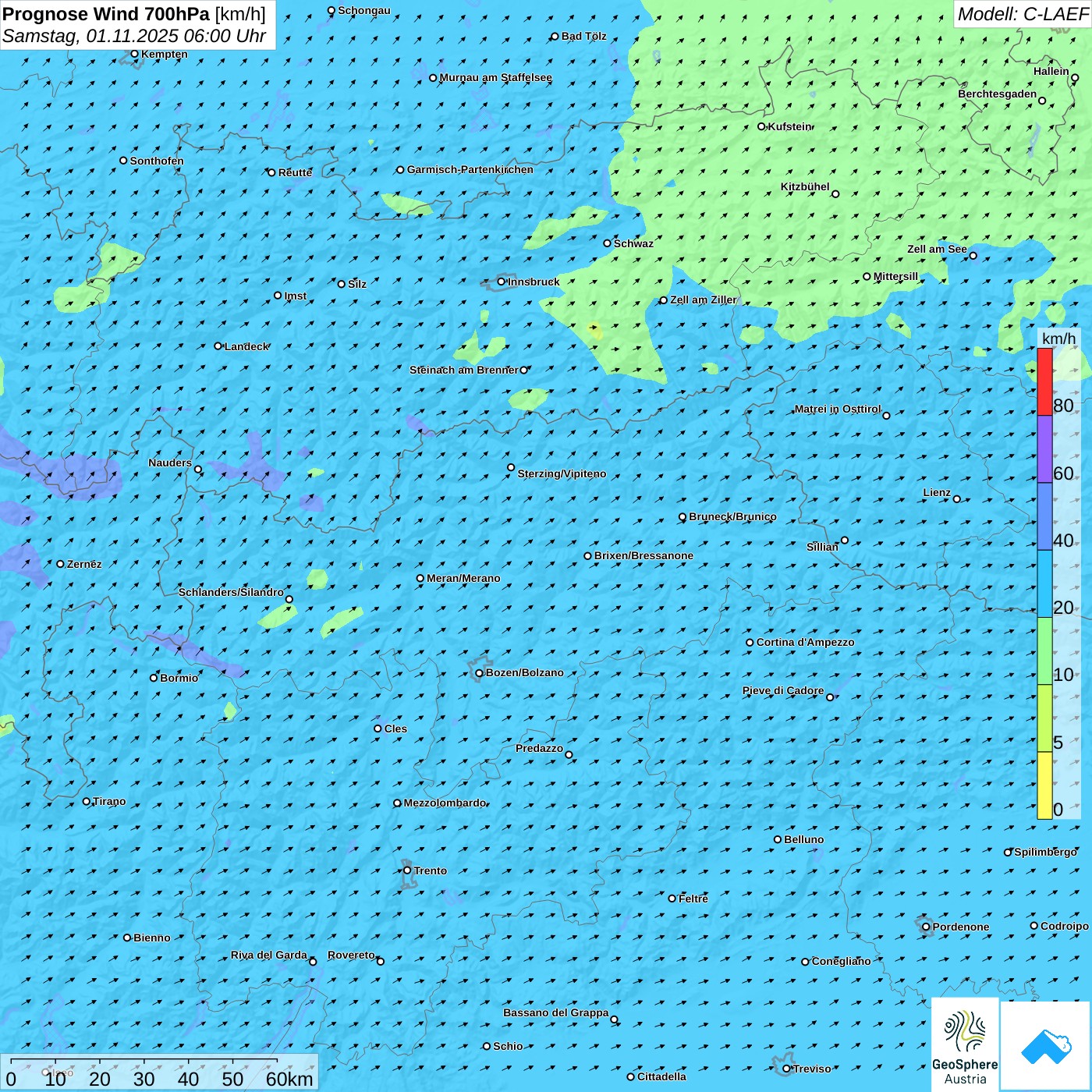Click the 'Mittersill' label

pos(895,276)
